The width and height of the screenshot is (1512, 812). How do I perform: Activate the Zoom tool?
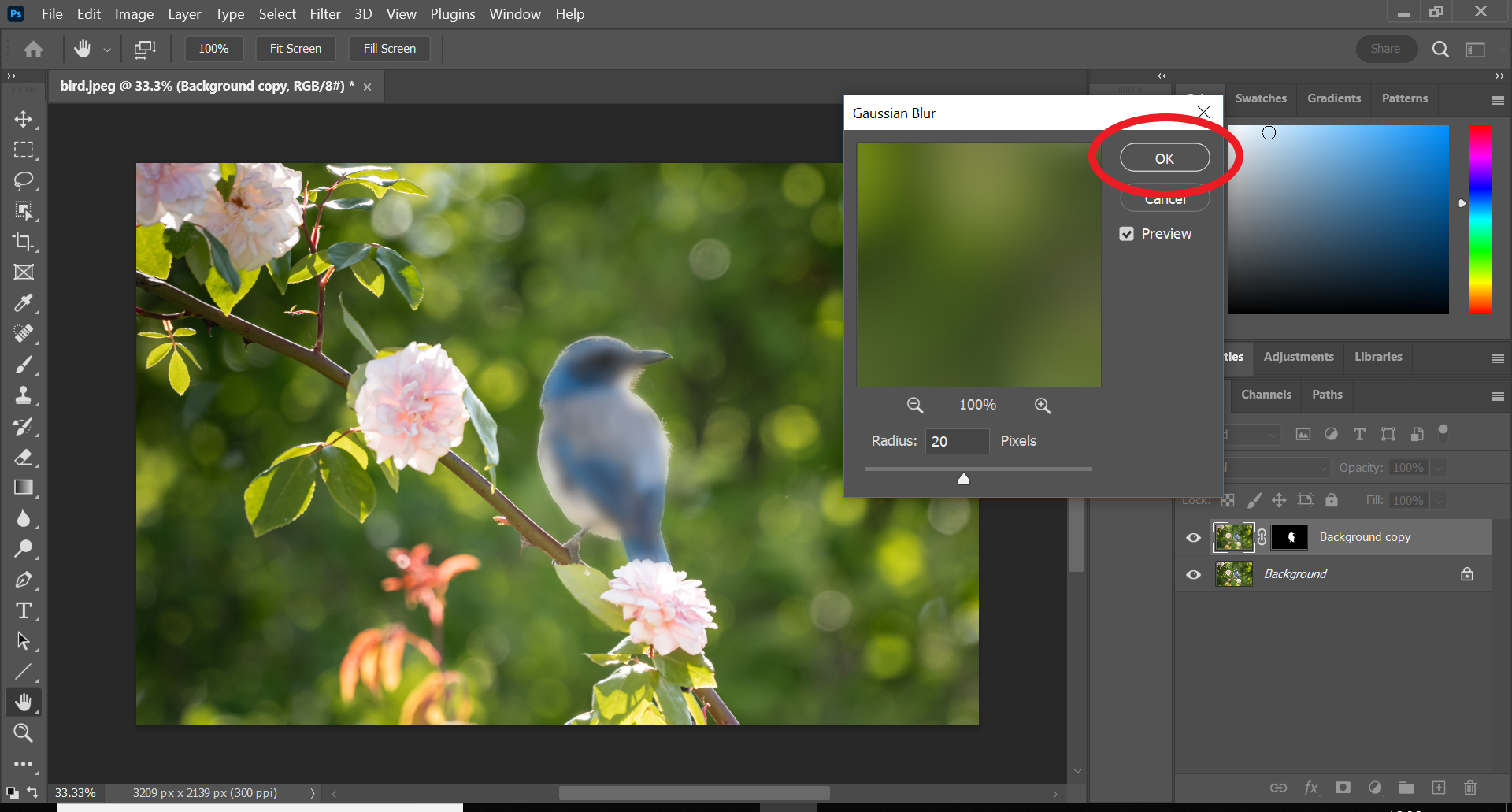pos(24,733)
